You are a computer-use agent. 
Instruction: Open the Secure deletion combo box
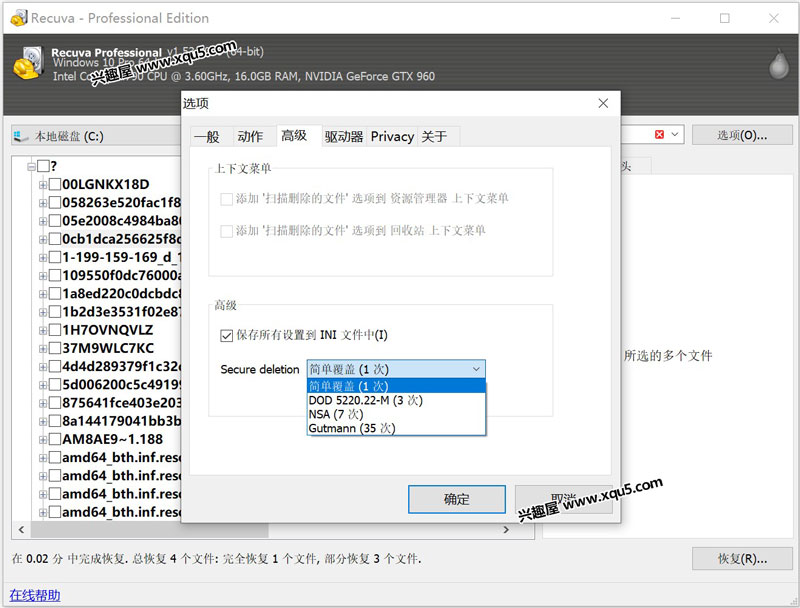click(x=396, y=369)
